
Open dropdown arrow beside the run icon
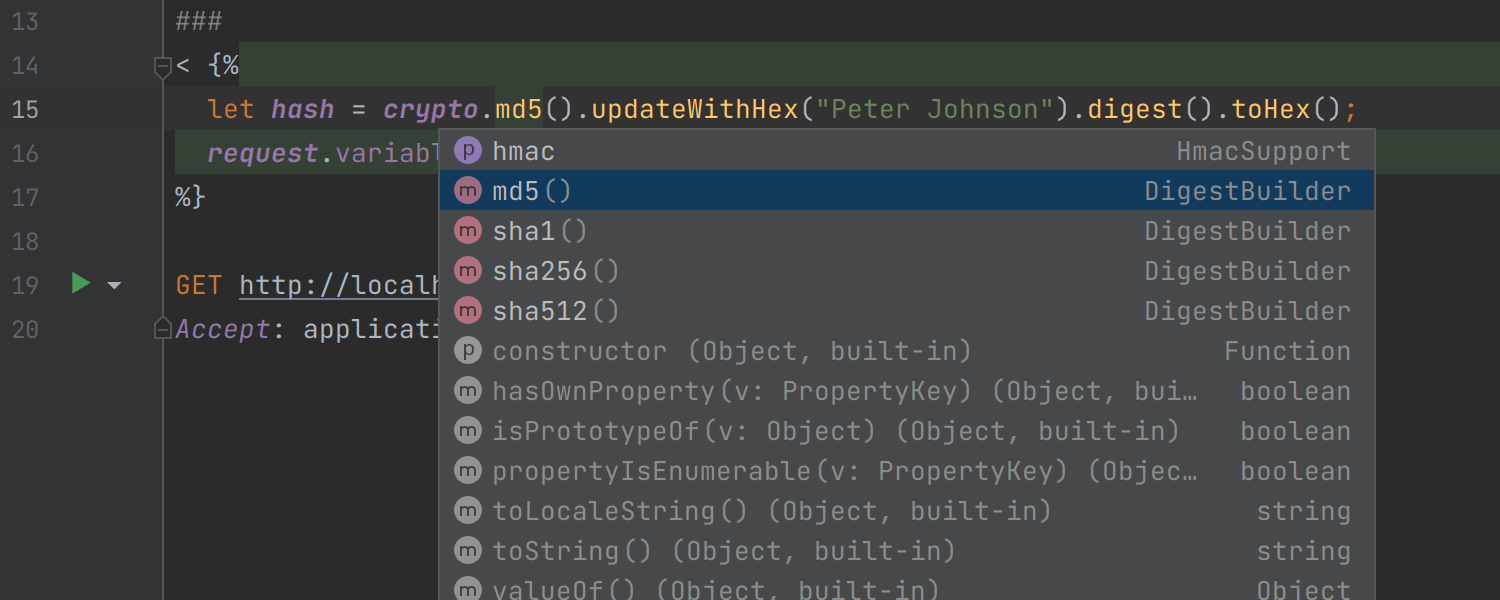pyautogui.click(x=114, y=286)
